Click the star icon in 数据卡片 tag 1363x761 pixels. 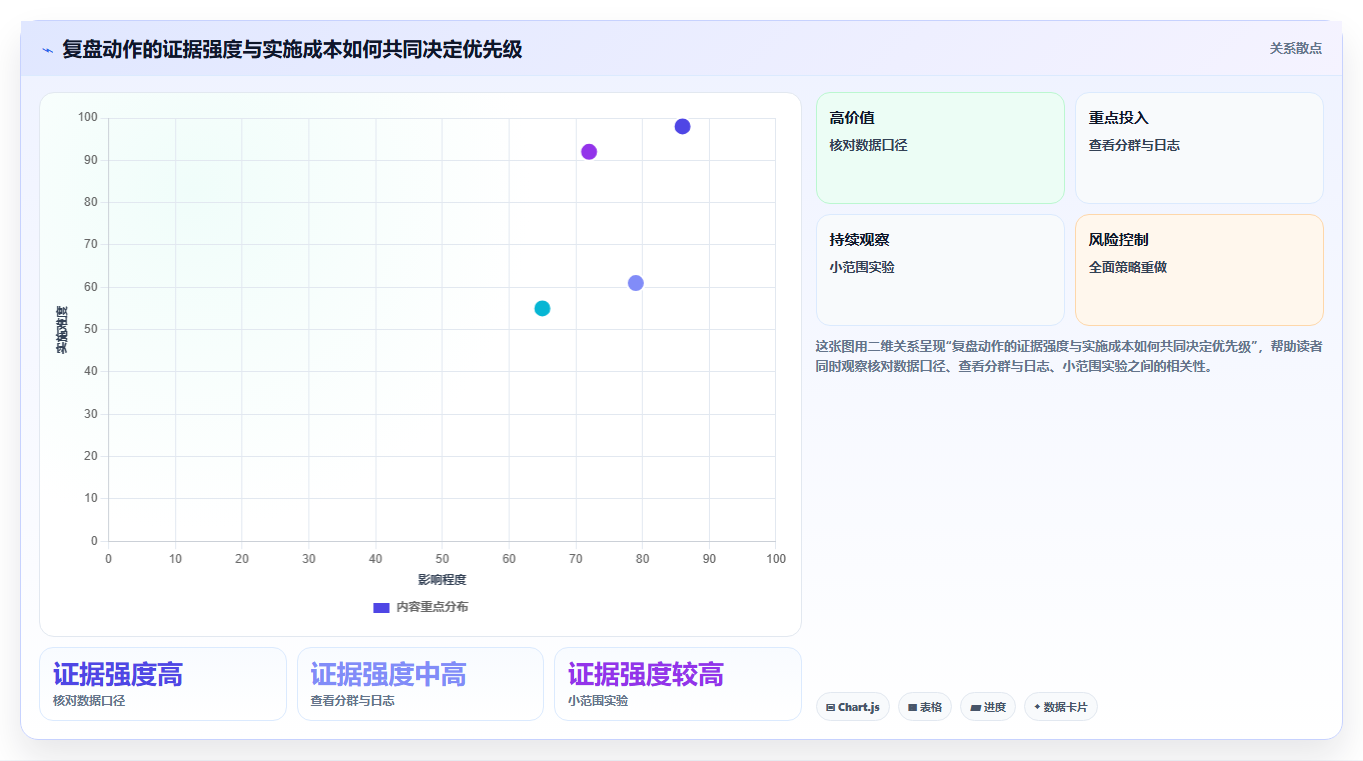coord(1037,707)
